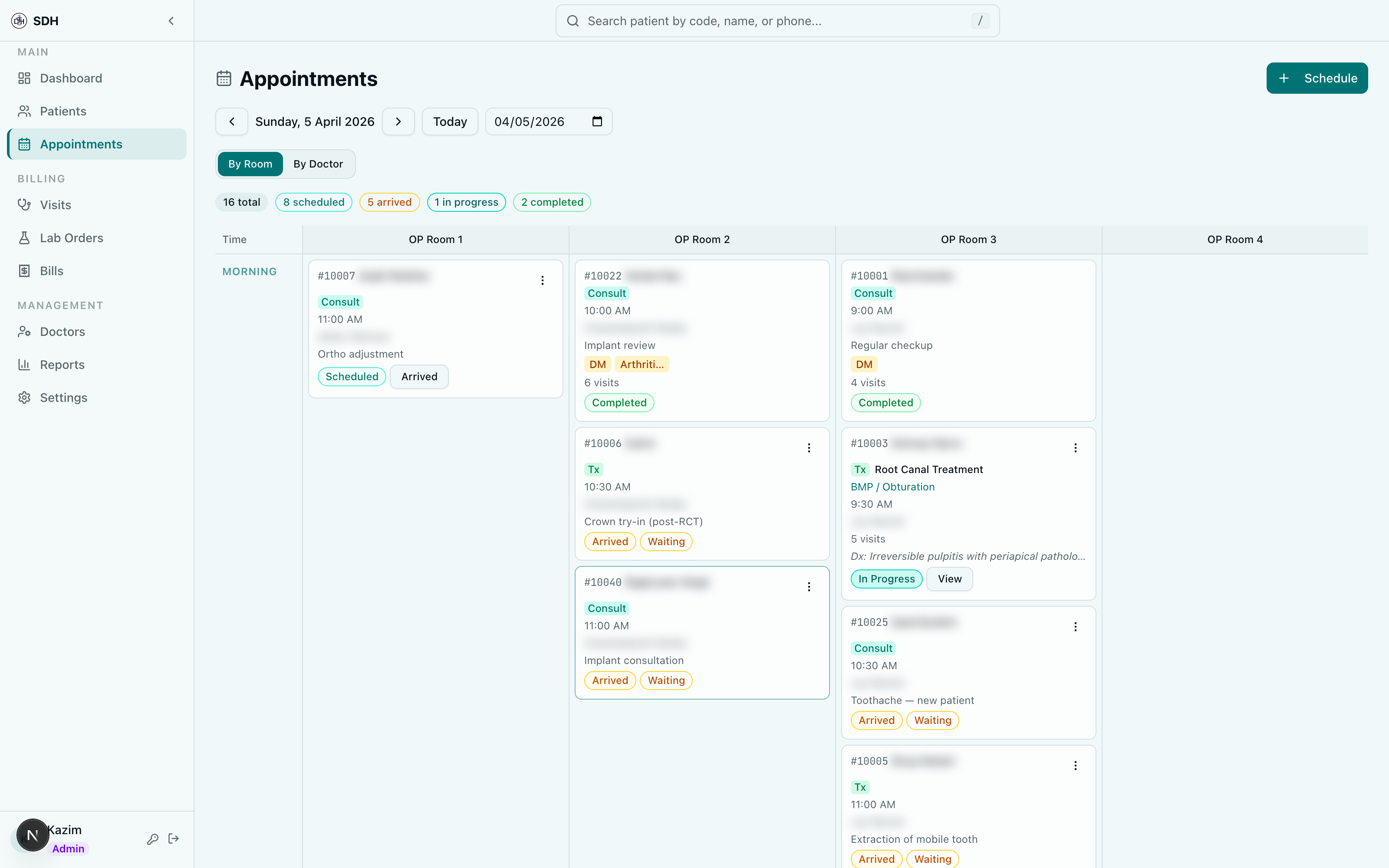Mark #10007 as Arrived
This screenshot has width=1389, height=868.
[419, 377]
